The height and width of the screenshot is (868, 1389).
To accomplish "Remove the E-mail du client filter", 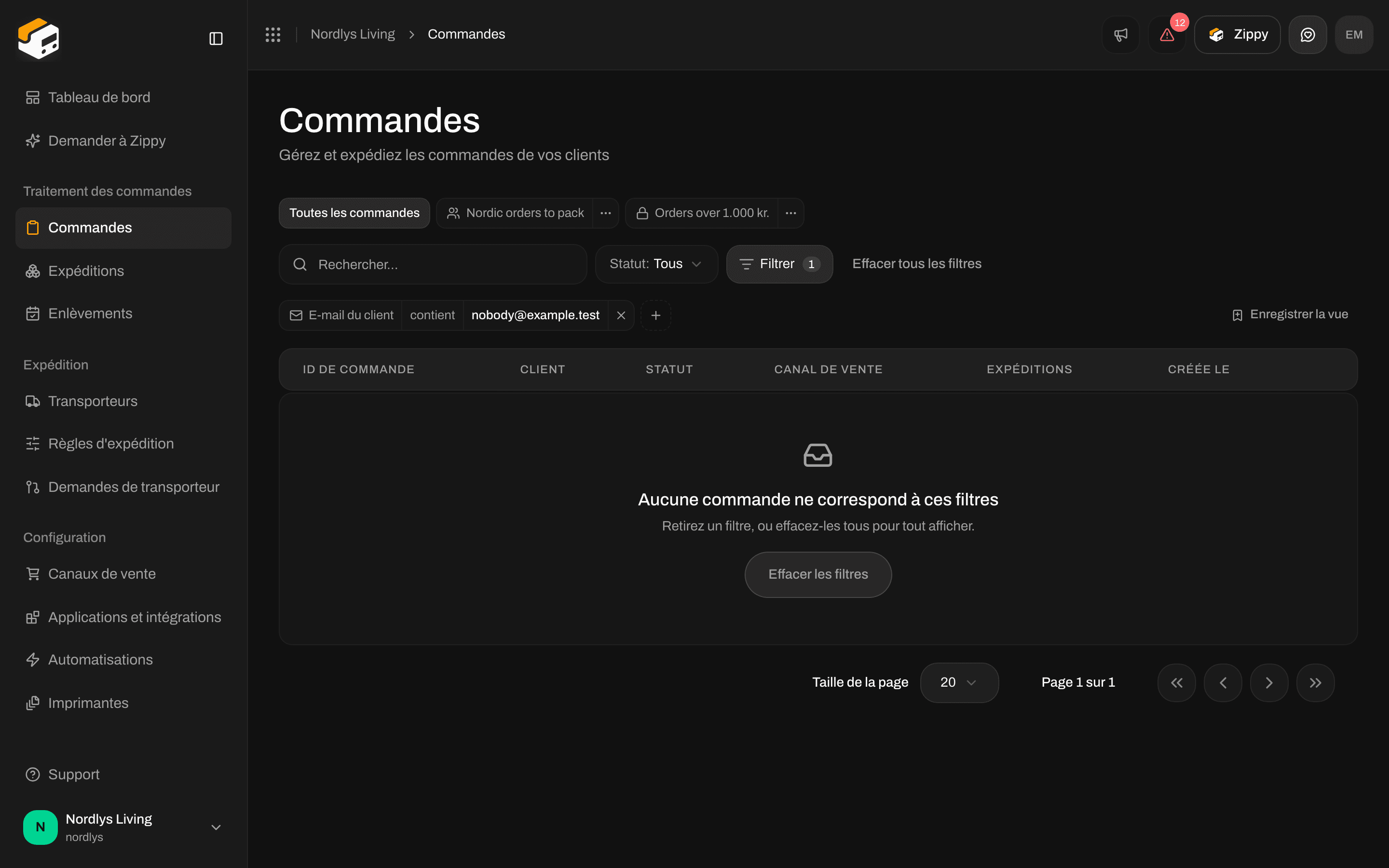I will click(621, 315).
